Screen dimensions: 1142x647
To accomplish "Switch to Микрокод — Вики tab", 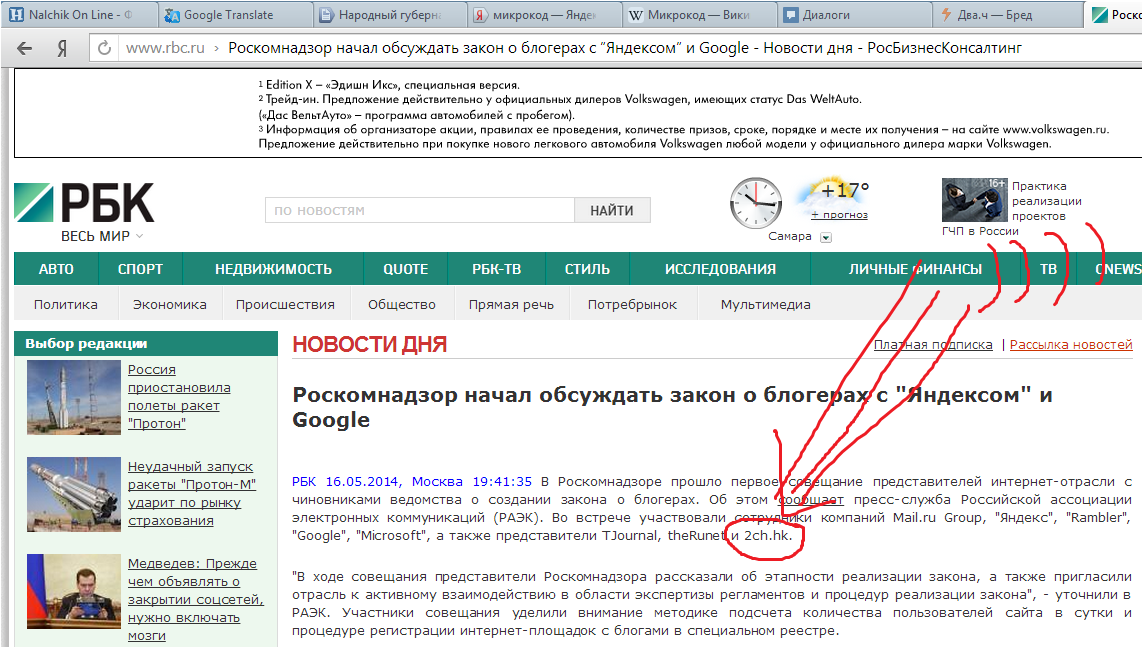I will pos(699,15).
